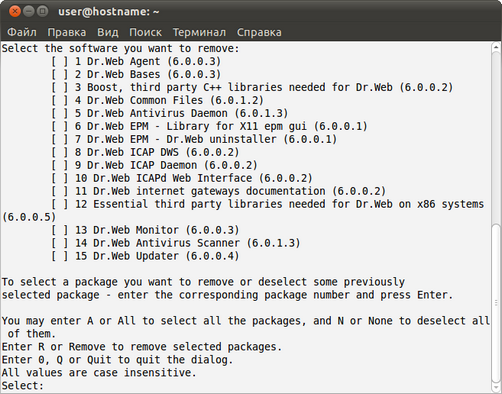
Task: Click the text 'You may enter A or All'
Action: pos(68,321)
